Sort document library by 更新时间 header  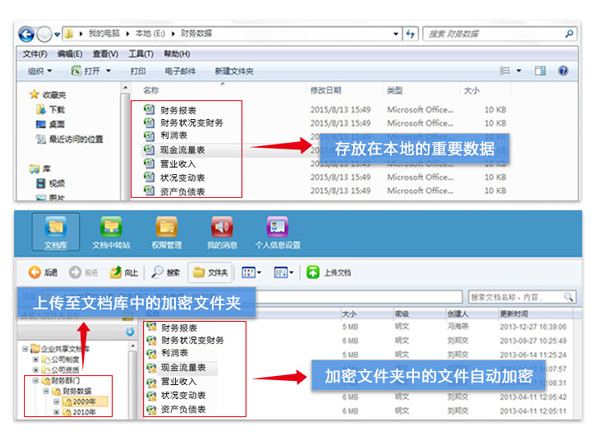coord(514,314)
